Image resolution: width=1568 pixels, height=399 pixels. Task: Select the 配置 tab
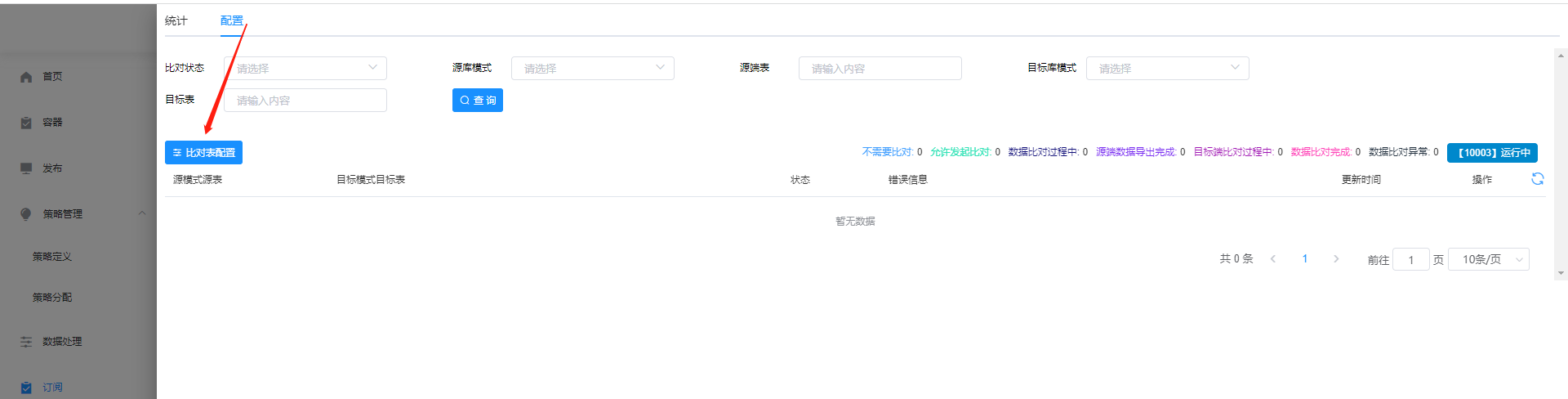tap(231, 21)
